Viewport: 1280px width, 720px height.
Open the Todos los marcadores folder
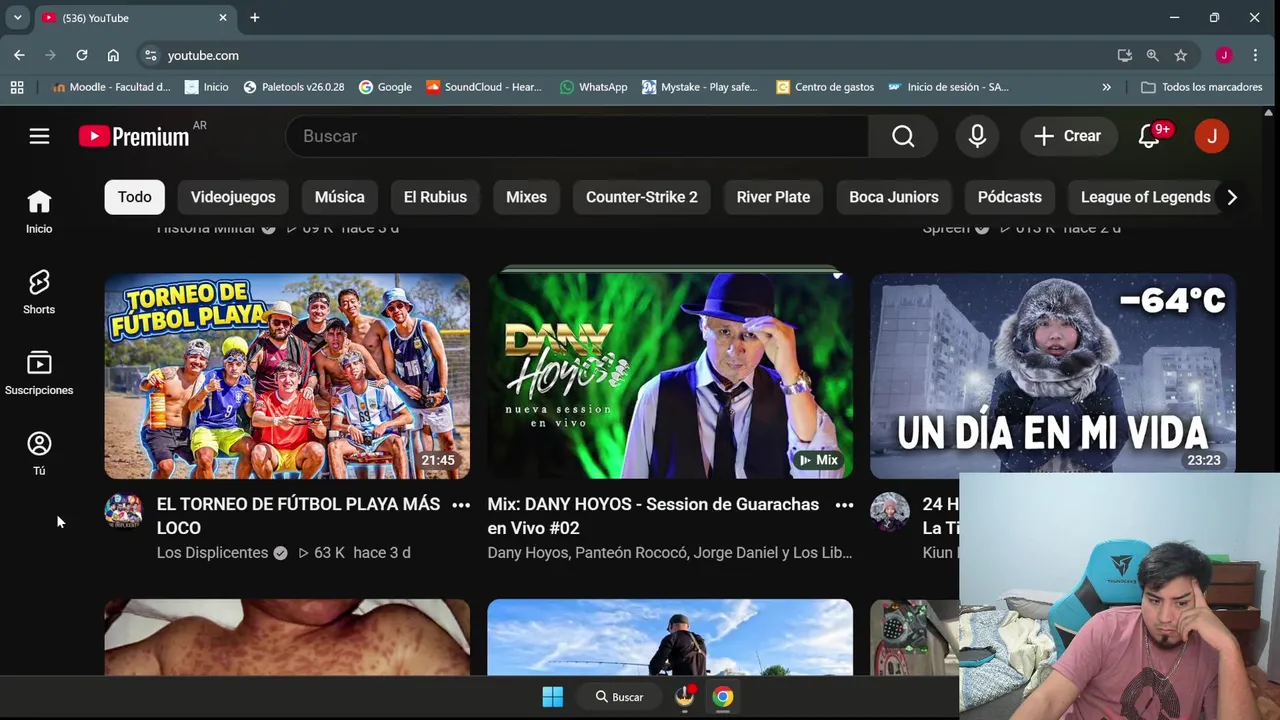[x=1202, y=87]
